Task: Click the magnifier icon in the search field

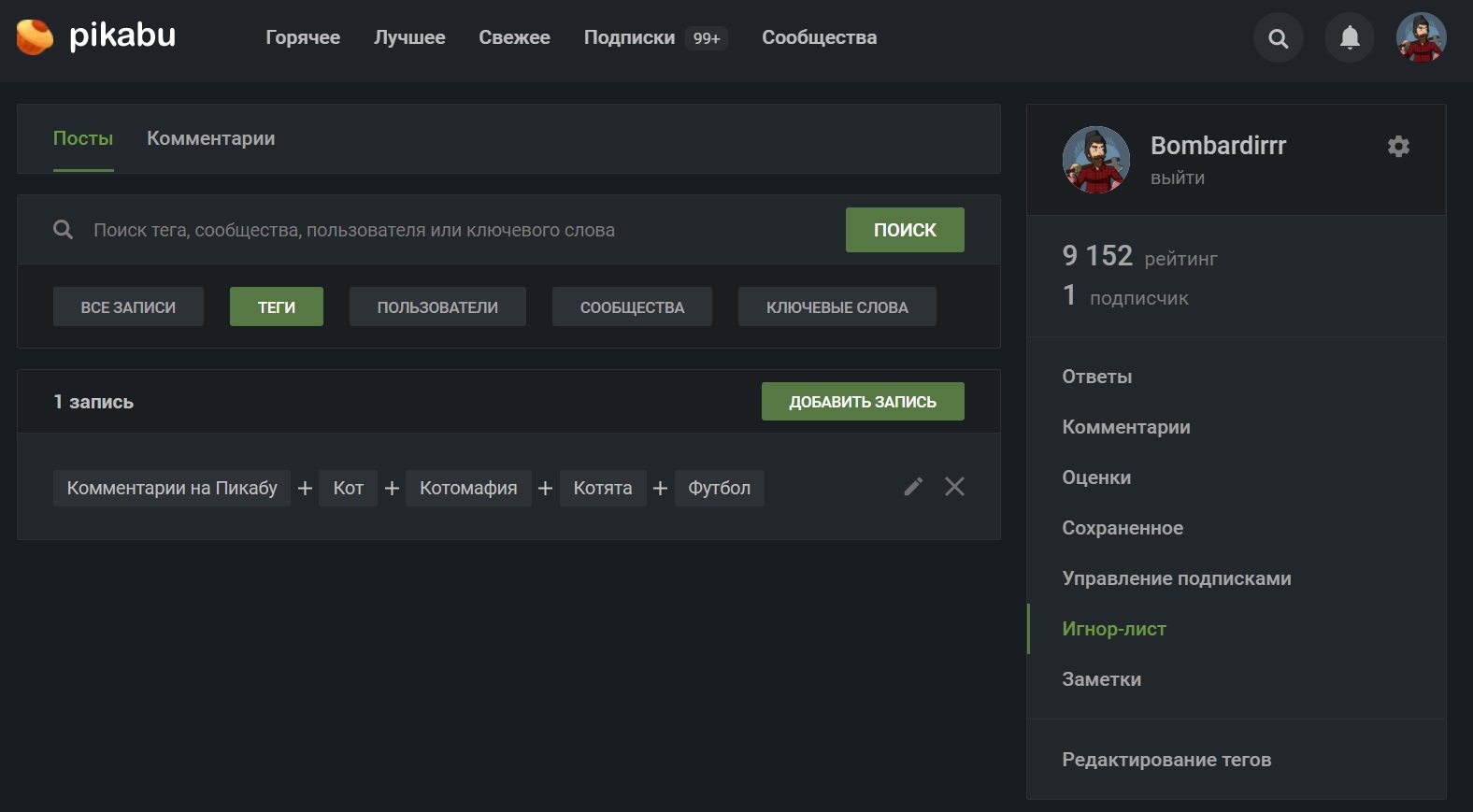Action: [63, 230]
